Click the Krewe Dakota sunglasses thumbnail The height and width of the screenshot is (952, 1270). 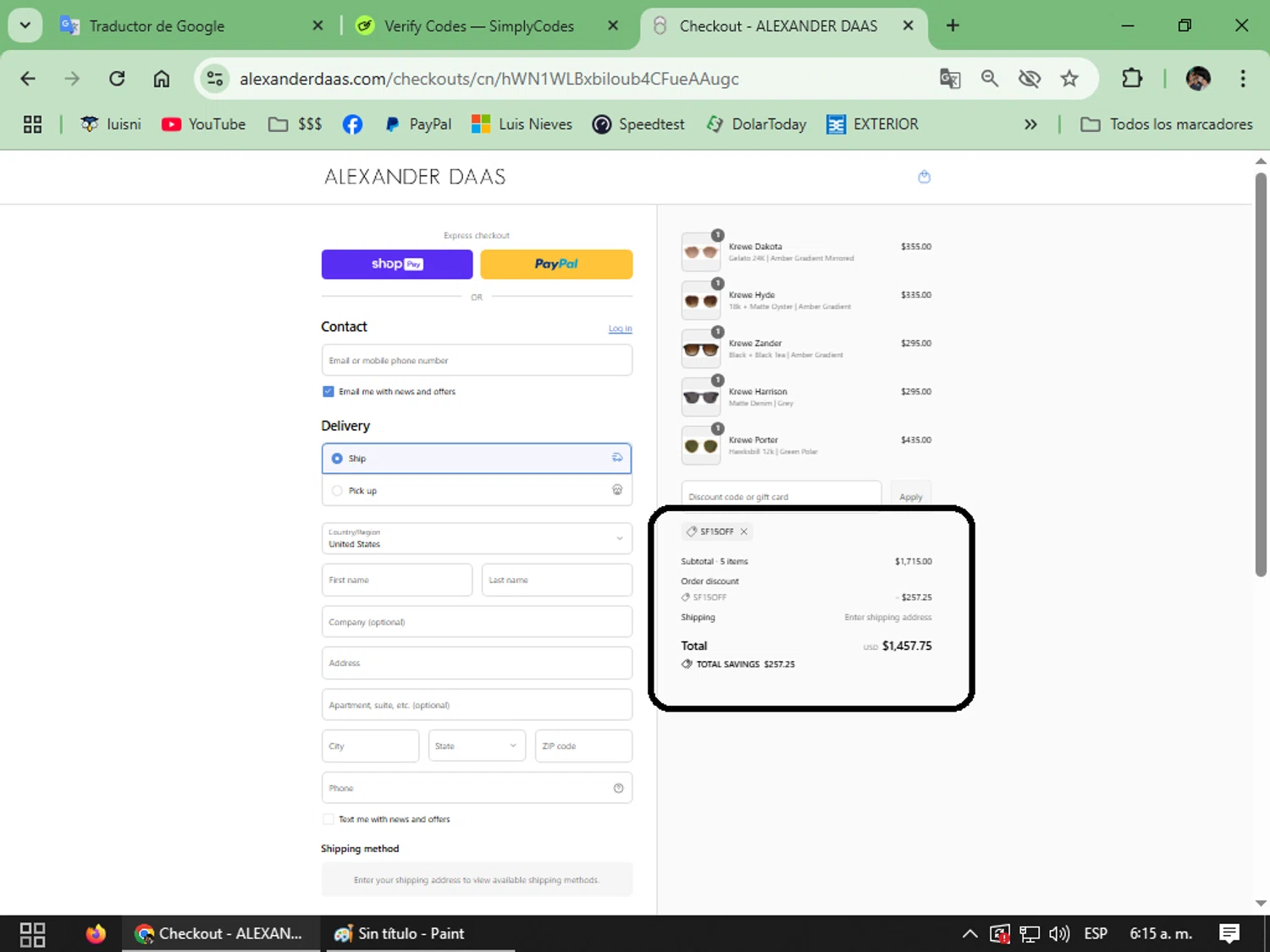pyautogui.click(x=701, y=252)
